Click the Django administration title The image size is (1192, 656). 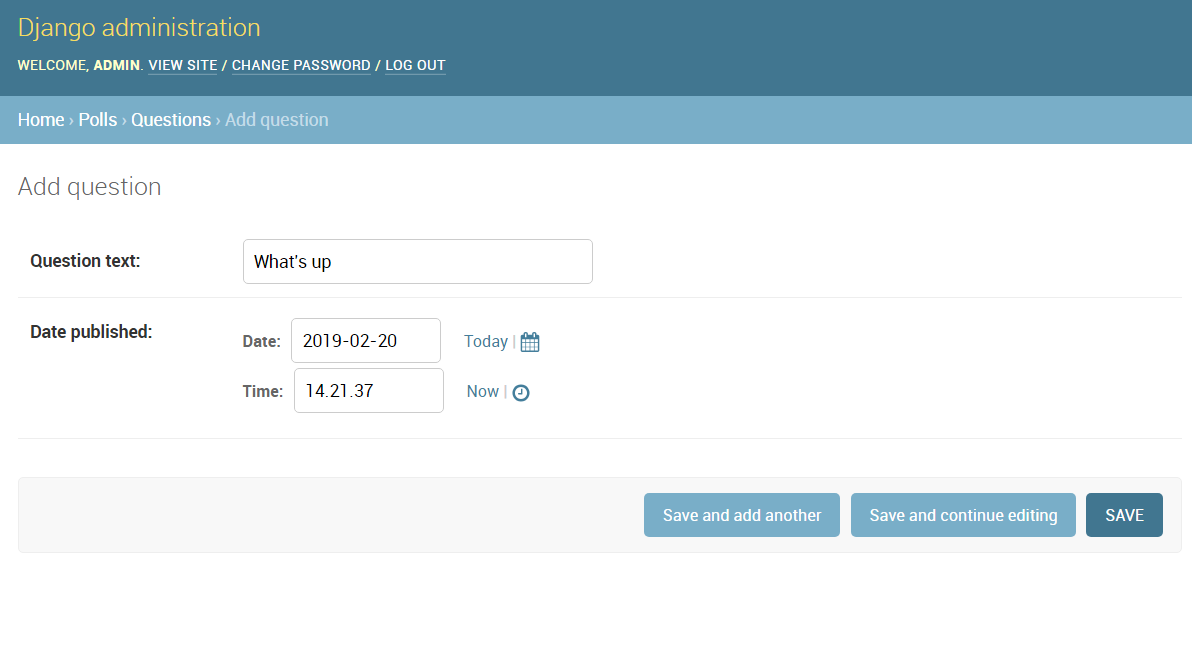(x=139, y=27)
